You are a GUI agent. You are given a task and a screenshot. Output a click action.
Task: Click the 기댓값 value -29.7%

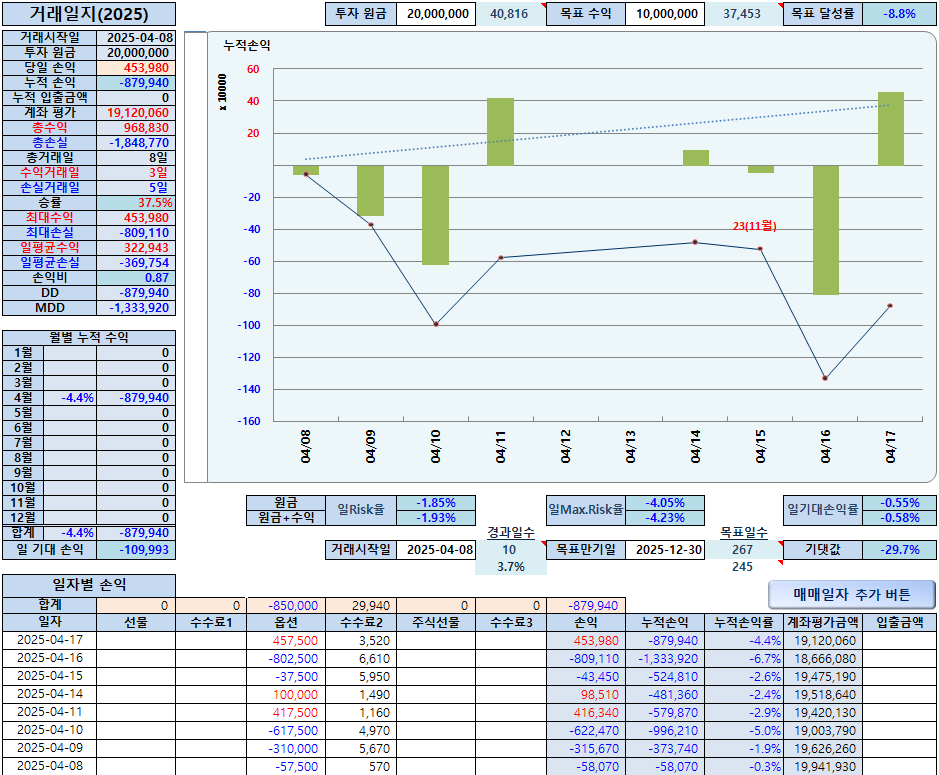899,550
